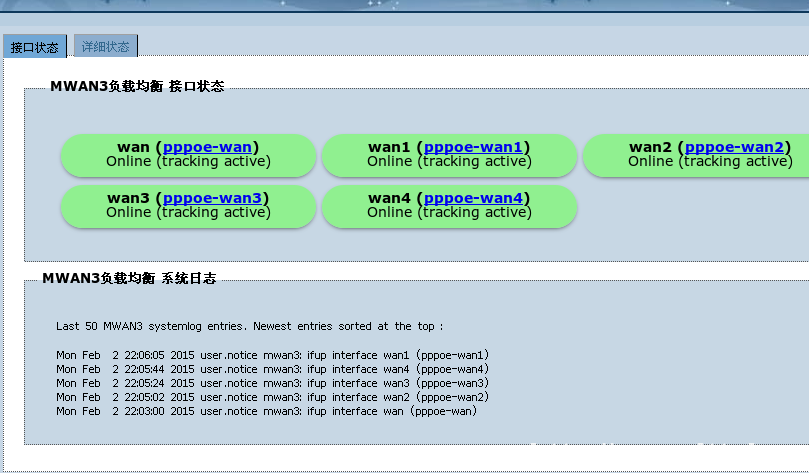
Task: Switch to the 接口状态 tab
Action: pos(35,47)
